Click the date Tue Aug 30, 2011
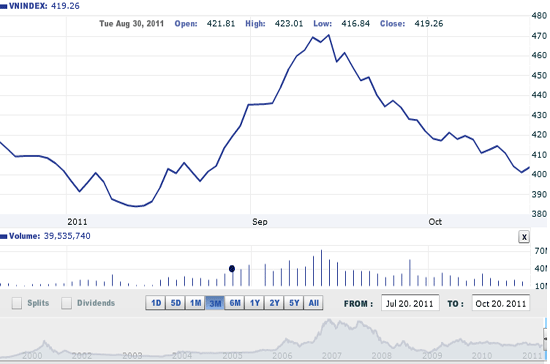Image resolution: width=550 pixels, height=364 pixels. click(x=132, y=23)
